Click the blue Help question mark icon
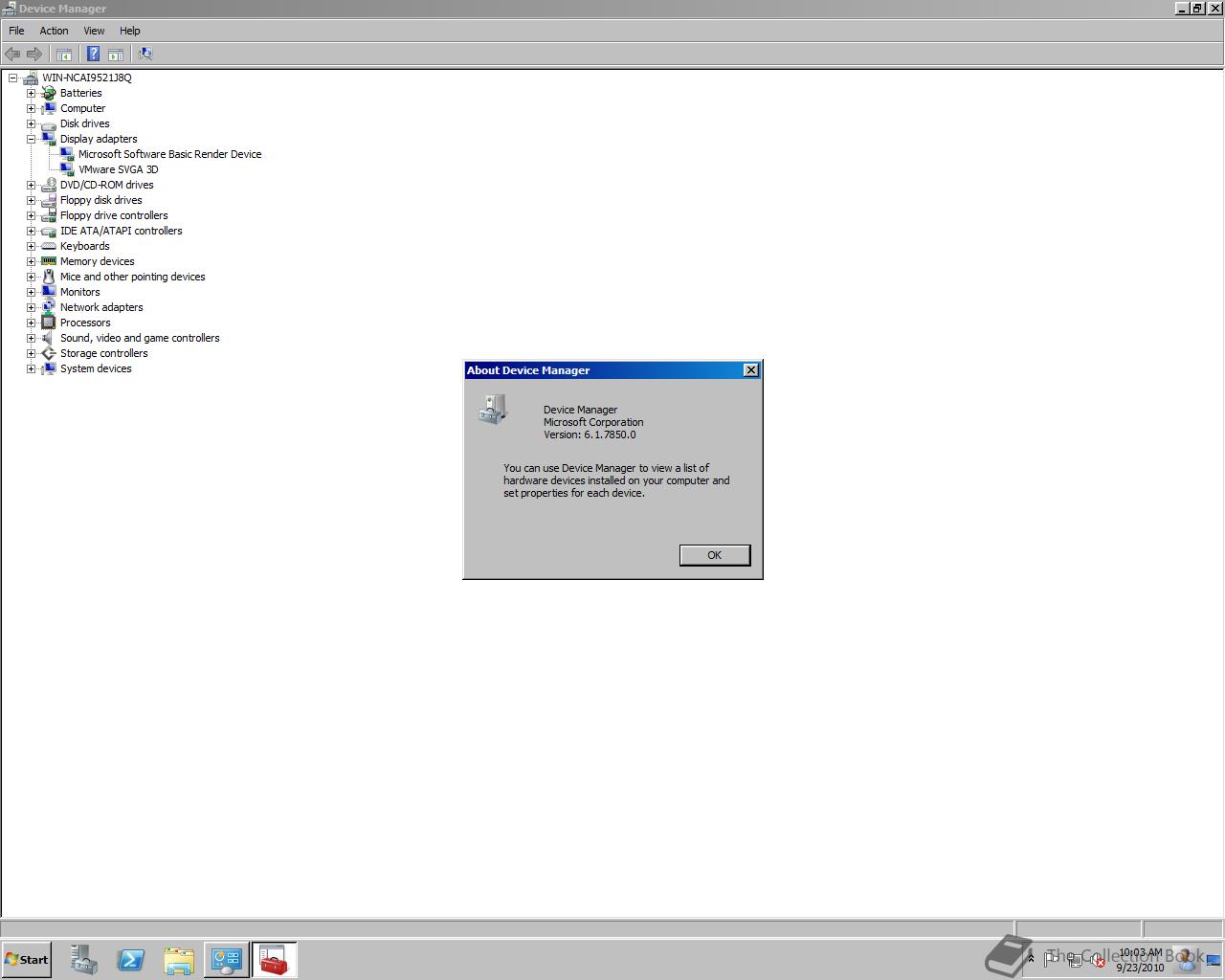Viewport: 1225px width, 980px height. point(93,55)
